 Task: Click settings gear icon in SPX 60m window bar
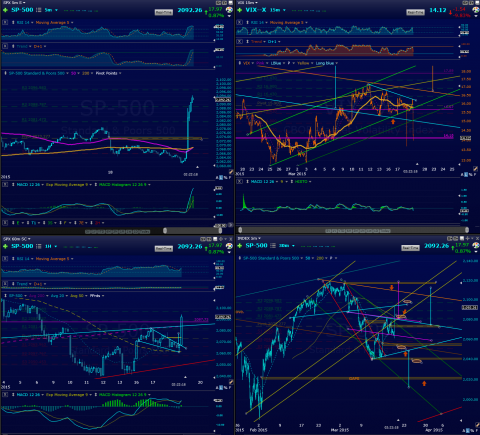click(x=221, y=239)
